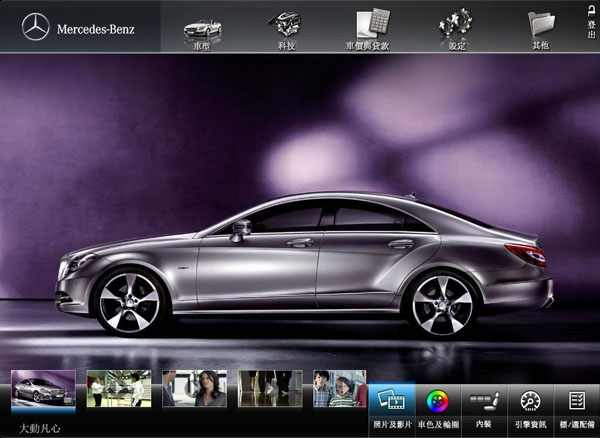Screen dimensions: 600x438
Task: Click the car's front wheel
Action: pos(129,301)
